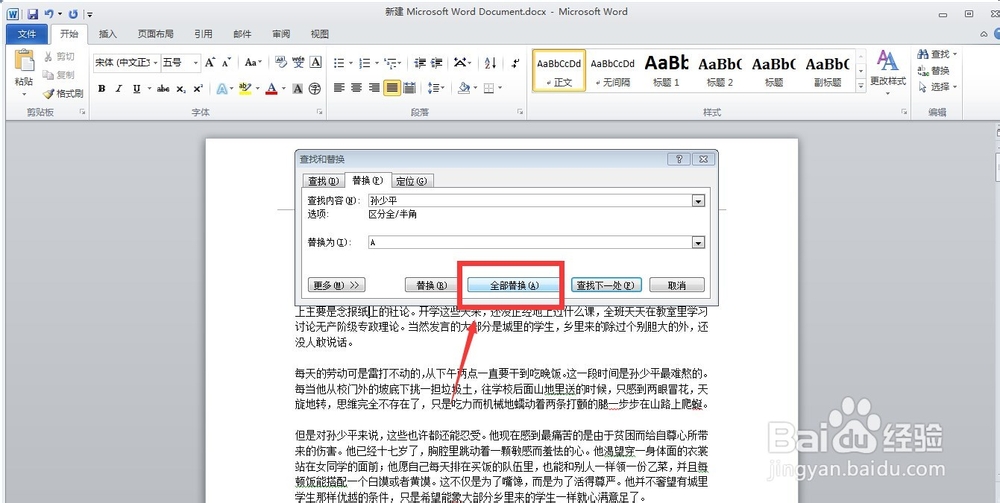Click the Clear Formatting icon

pos(281,62)
